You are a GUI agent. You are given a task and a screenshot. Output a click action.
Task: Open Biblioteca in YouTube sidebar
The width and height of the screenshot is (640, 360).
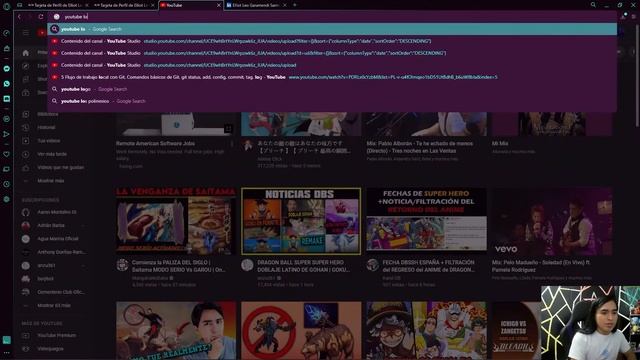tap(48, 114)
